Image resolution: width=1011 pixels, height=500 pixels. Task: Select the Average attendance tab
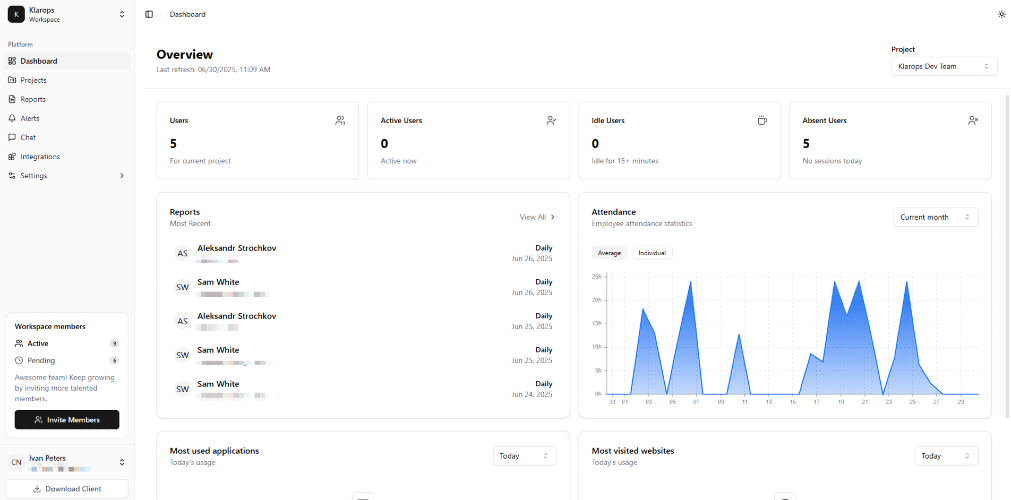coord(609,253)
